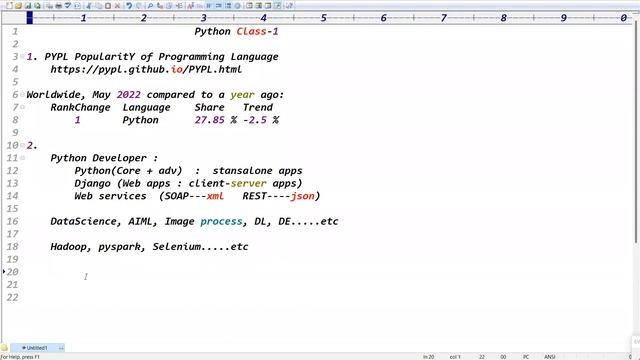Click line number 20 in the gutter
This screenshot has width=640, height=360.
click(12, 272)
